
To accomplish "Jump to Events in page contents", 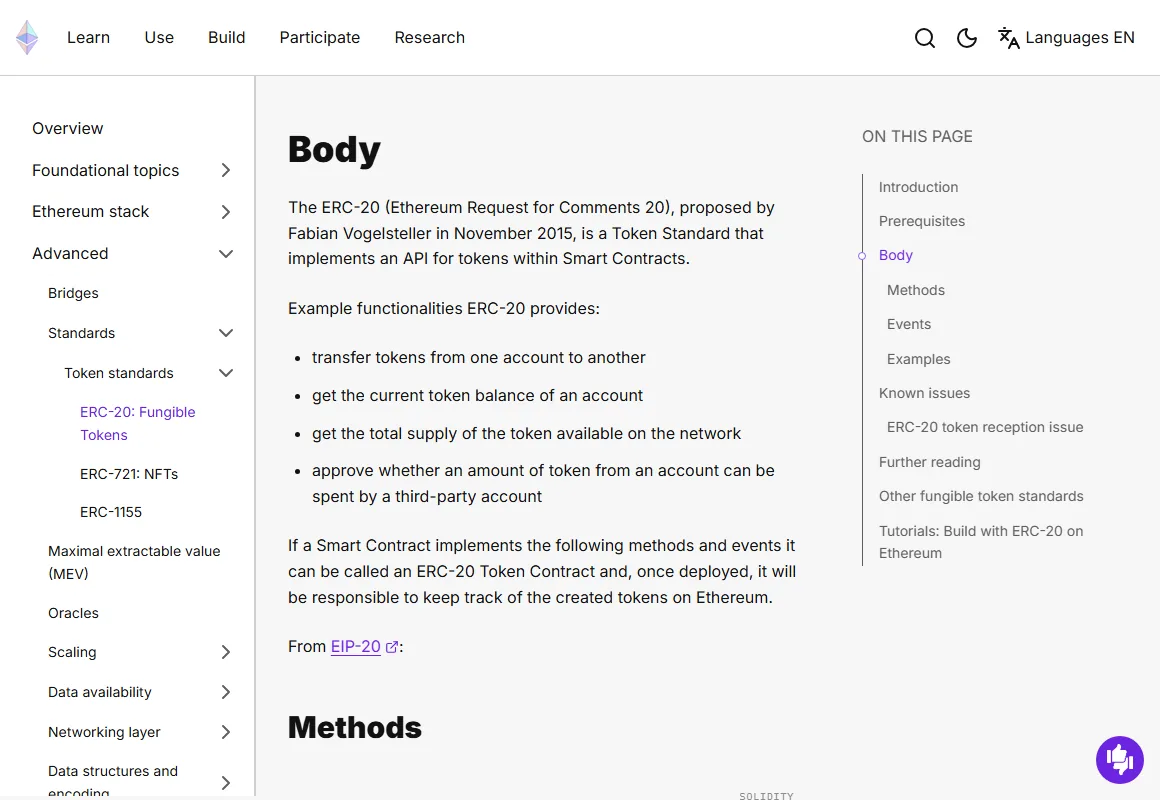I will [909, 324].
